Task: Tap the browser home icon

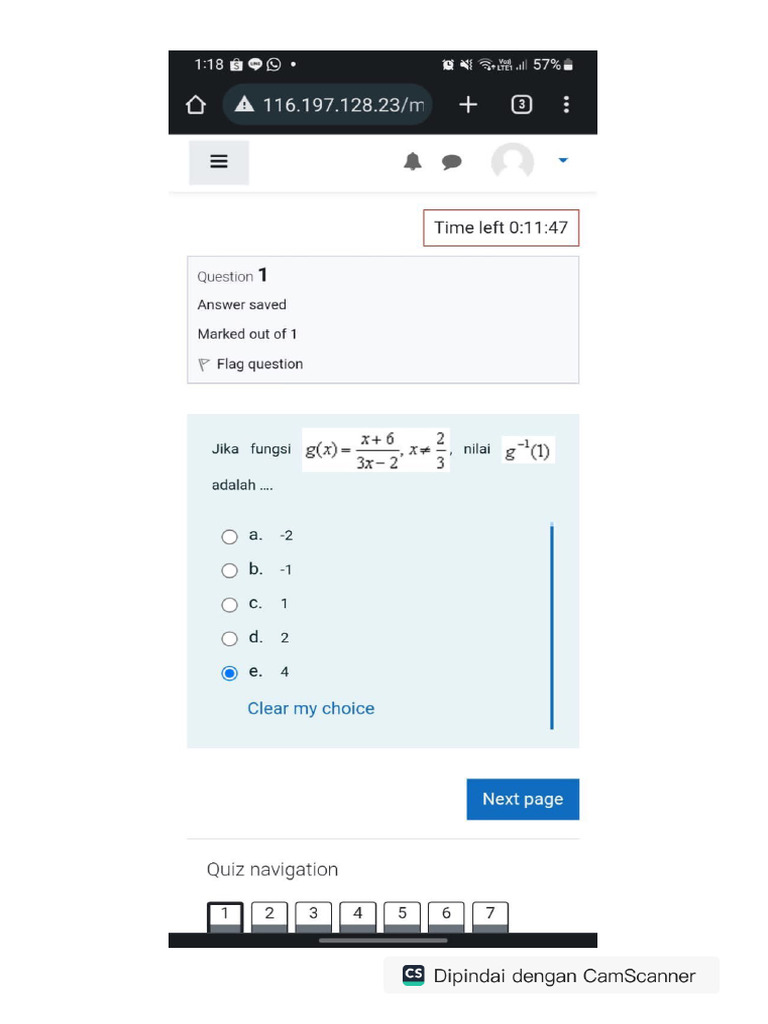Action: (x=196, y=105)
